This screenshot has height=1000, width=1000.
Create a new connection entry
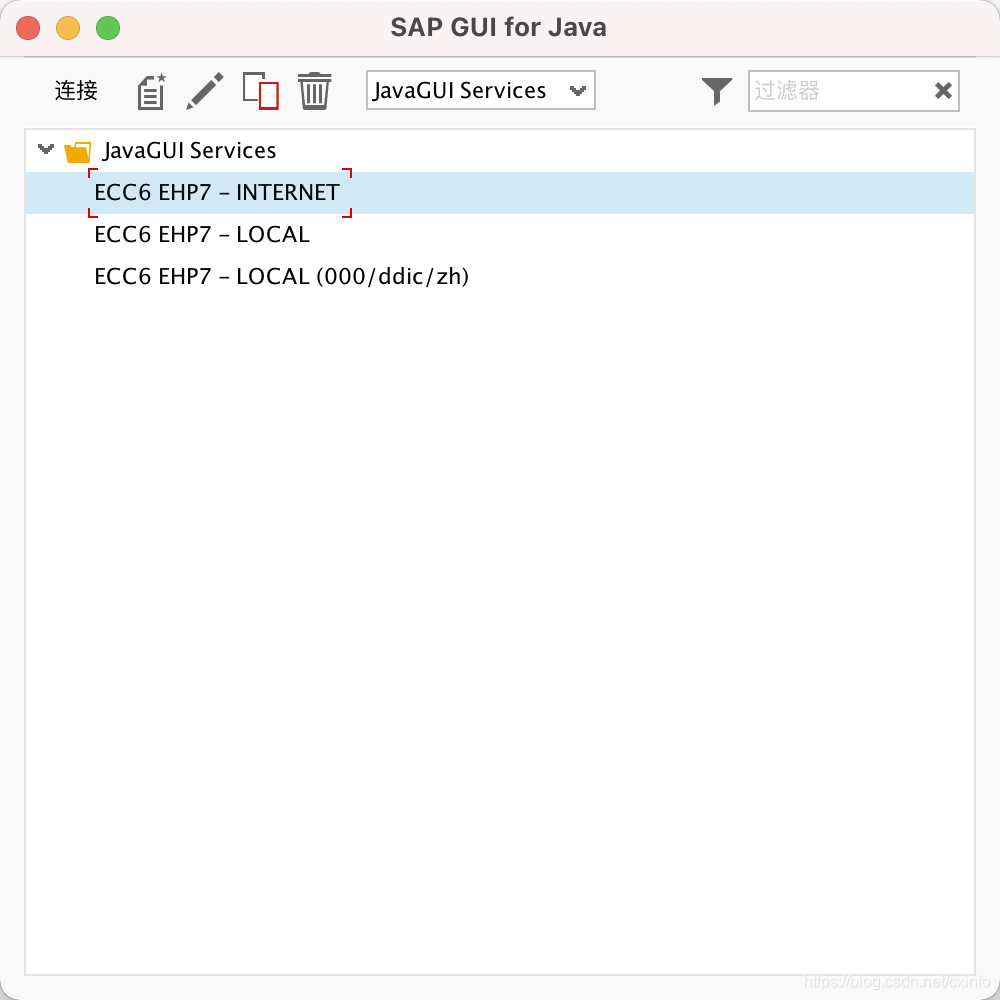click(152, 91)
